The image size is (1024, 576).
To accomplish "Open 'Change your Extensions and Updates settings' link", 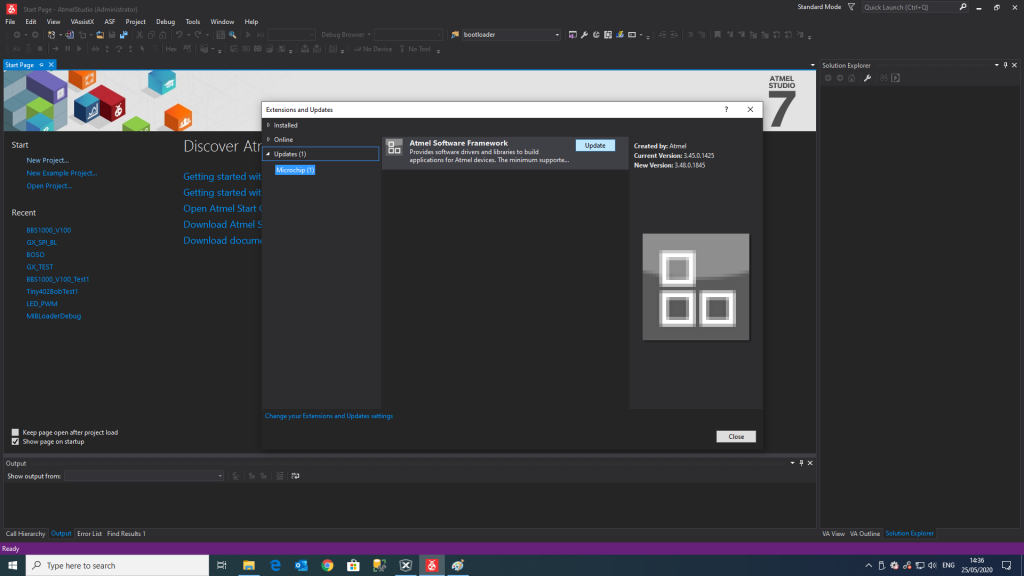I will [329, 416].
